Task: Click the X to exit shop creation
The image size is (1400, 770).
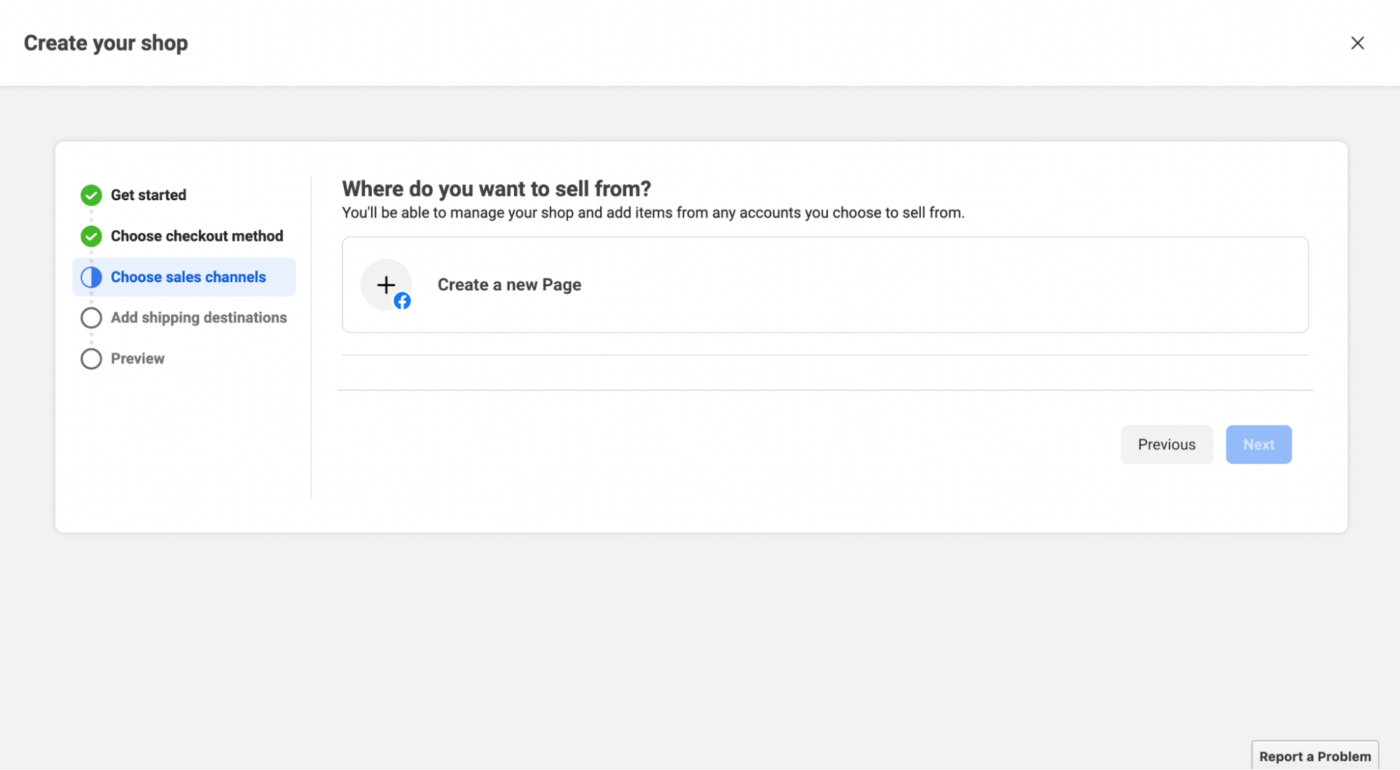Action: 1357,42
